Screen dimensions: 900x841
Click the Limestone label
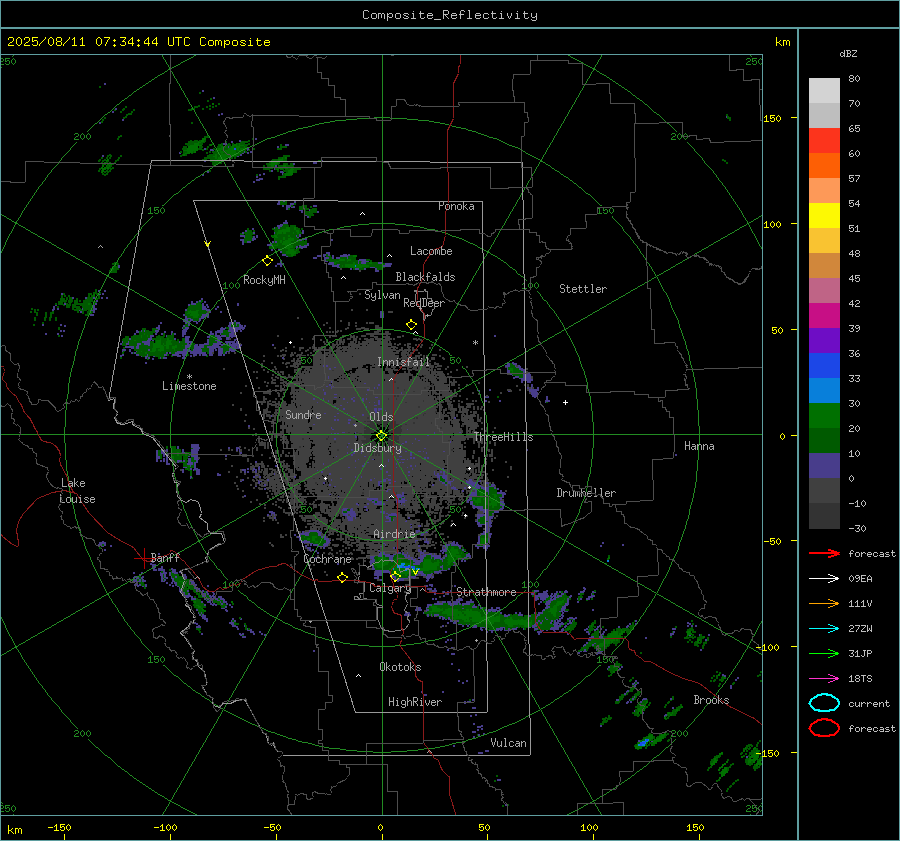189,386
